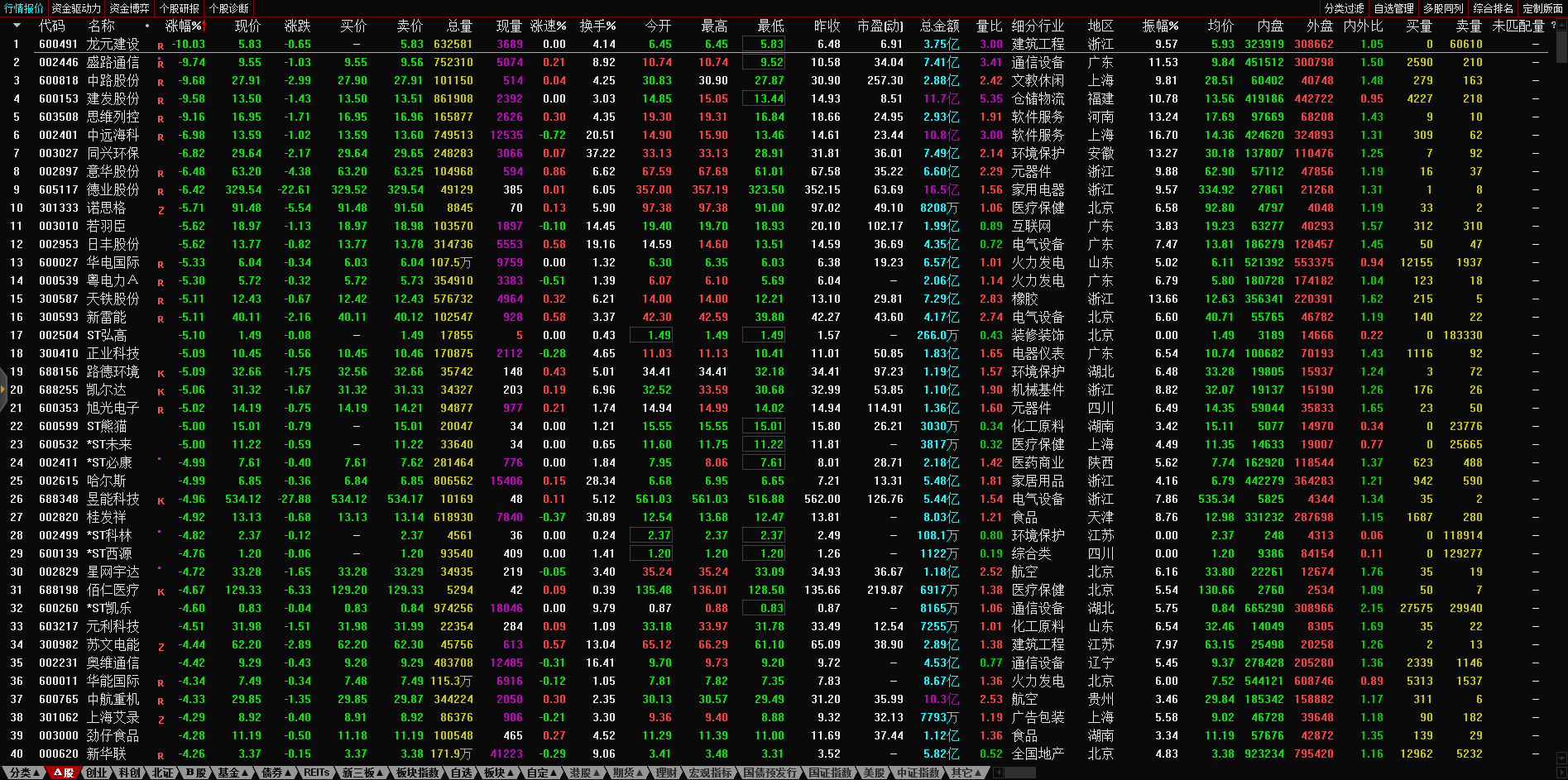
Task: Expand the 基金 category dropdown tab
Action: [233, 773]
